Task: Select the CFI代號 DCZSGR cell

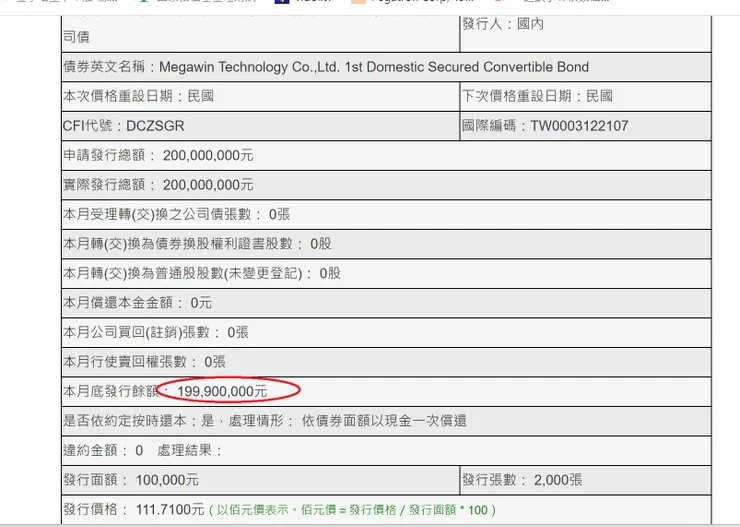Action: (261, 126)
